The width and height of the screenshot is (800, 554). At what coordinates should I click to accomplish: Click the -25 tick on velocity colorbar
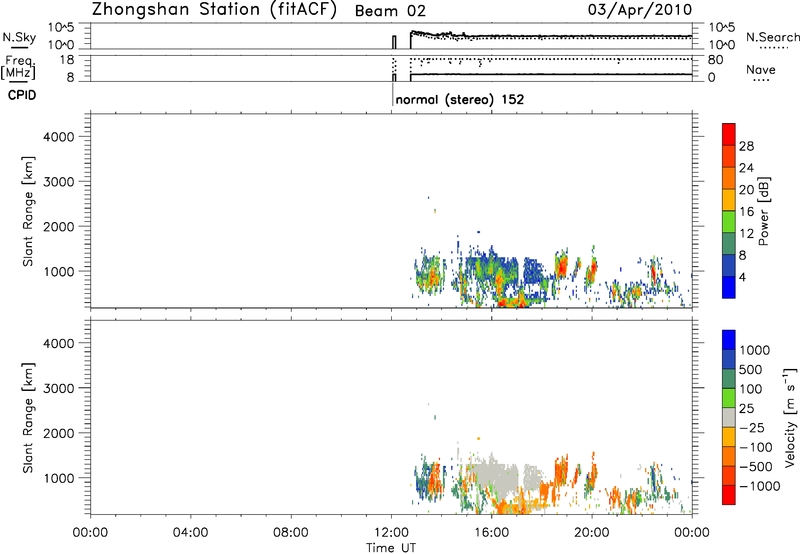pyautogui.click(x=752, y=427)
